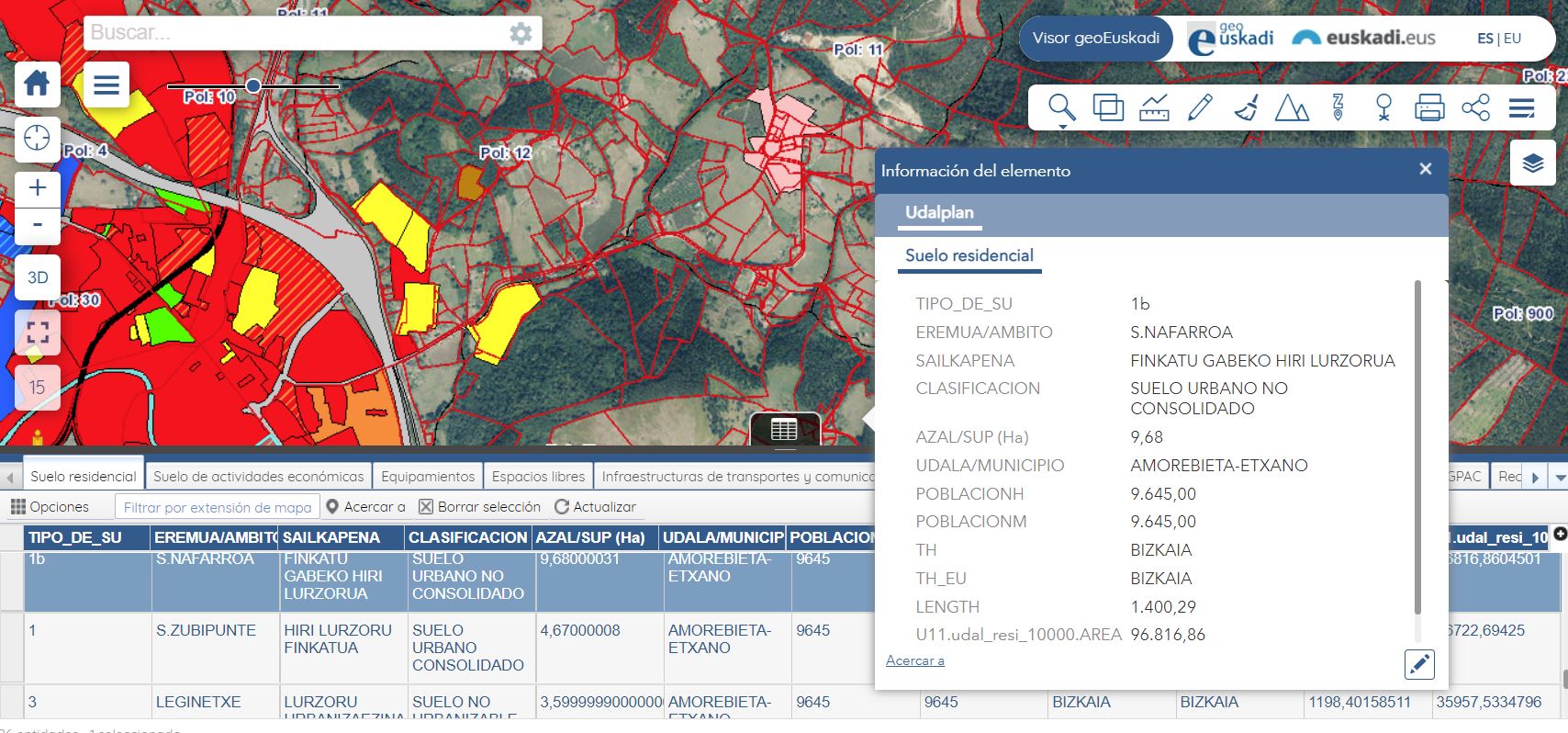
Task: Click the home extent button
Action: point(37,85)
